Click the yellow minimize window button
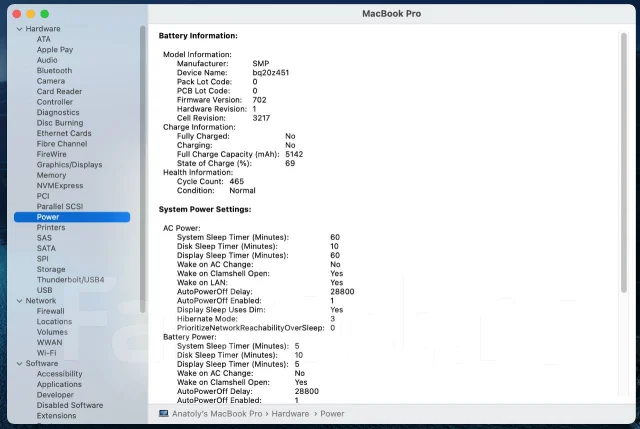640x429 pixels. pos(31,14)
